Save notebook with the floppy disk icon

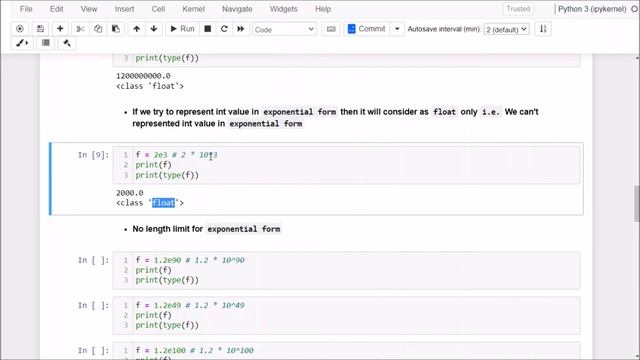click(x=40, y=29)
